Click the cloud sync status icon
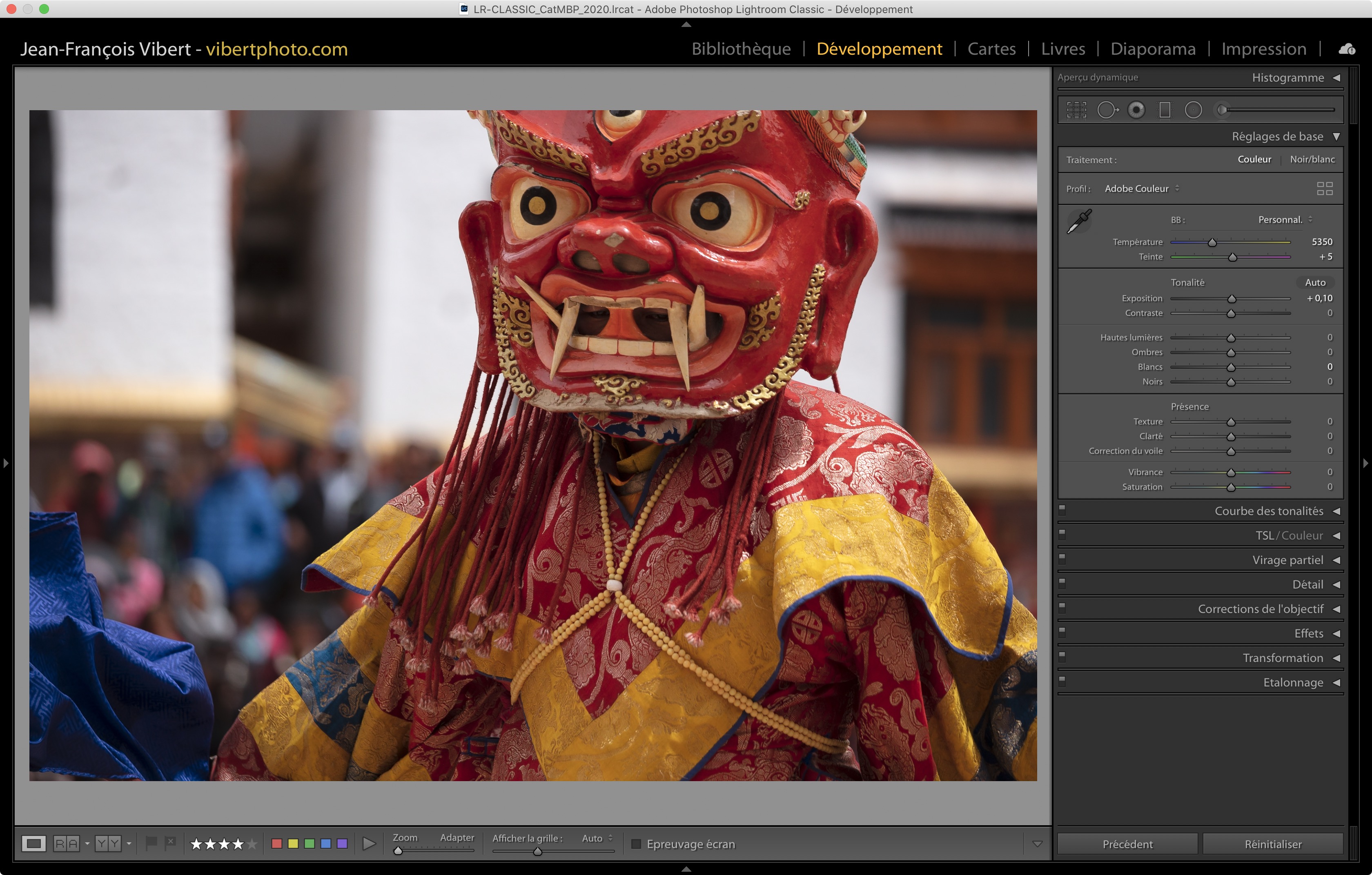The width and height of the screenshot is (1372, 875). (1347, 49)
